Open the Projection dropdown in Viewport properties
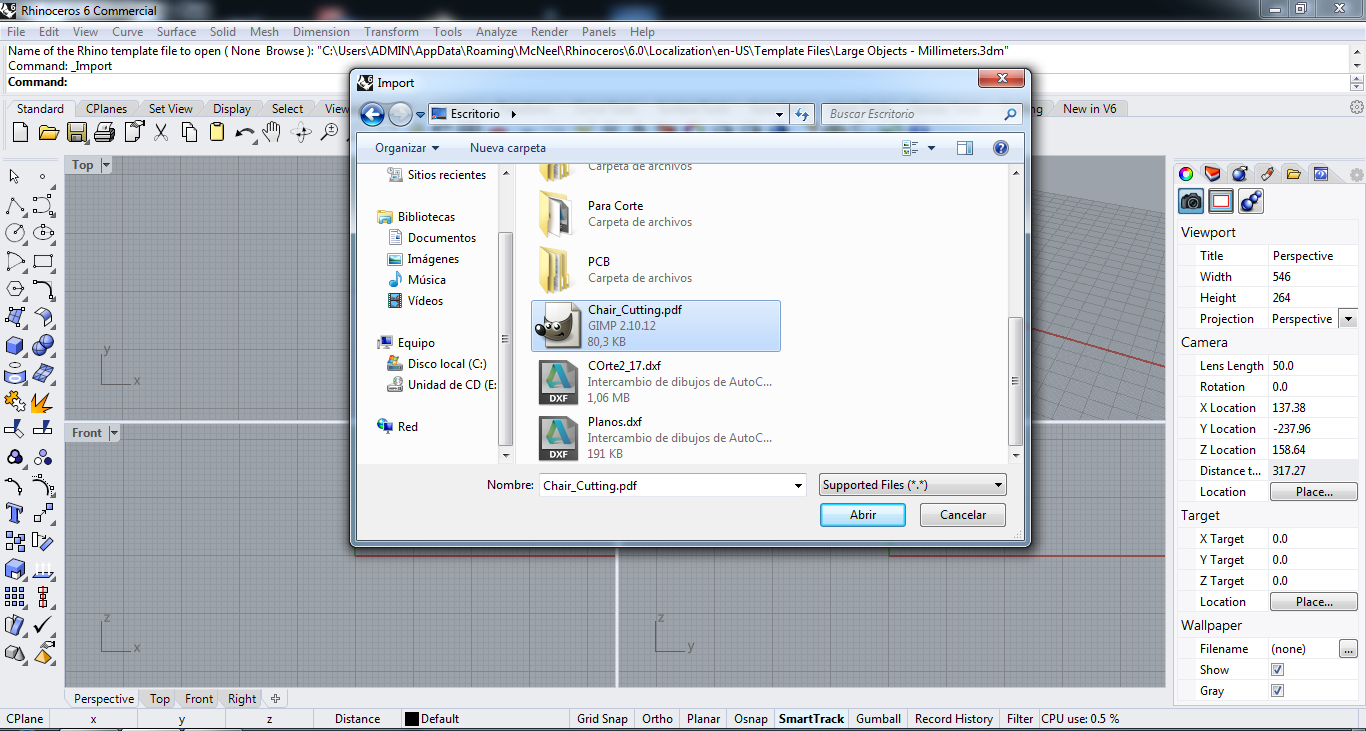Image resolution: width=1366 pixels, height=731 pixels. click(x=1347, y=319)
